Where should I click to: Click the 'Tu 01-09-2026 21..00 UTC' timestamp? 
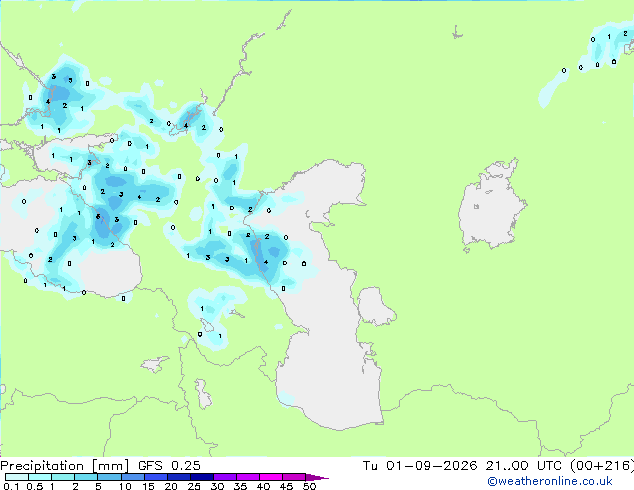(x=462, y=466)
